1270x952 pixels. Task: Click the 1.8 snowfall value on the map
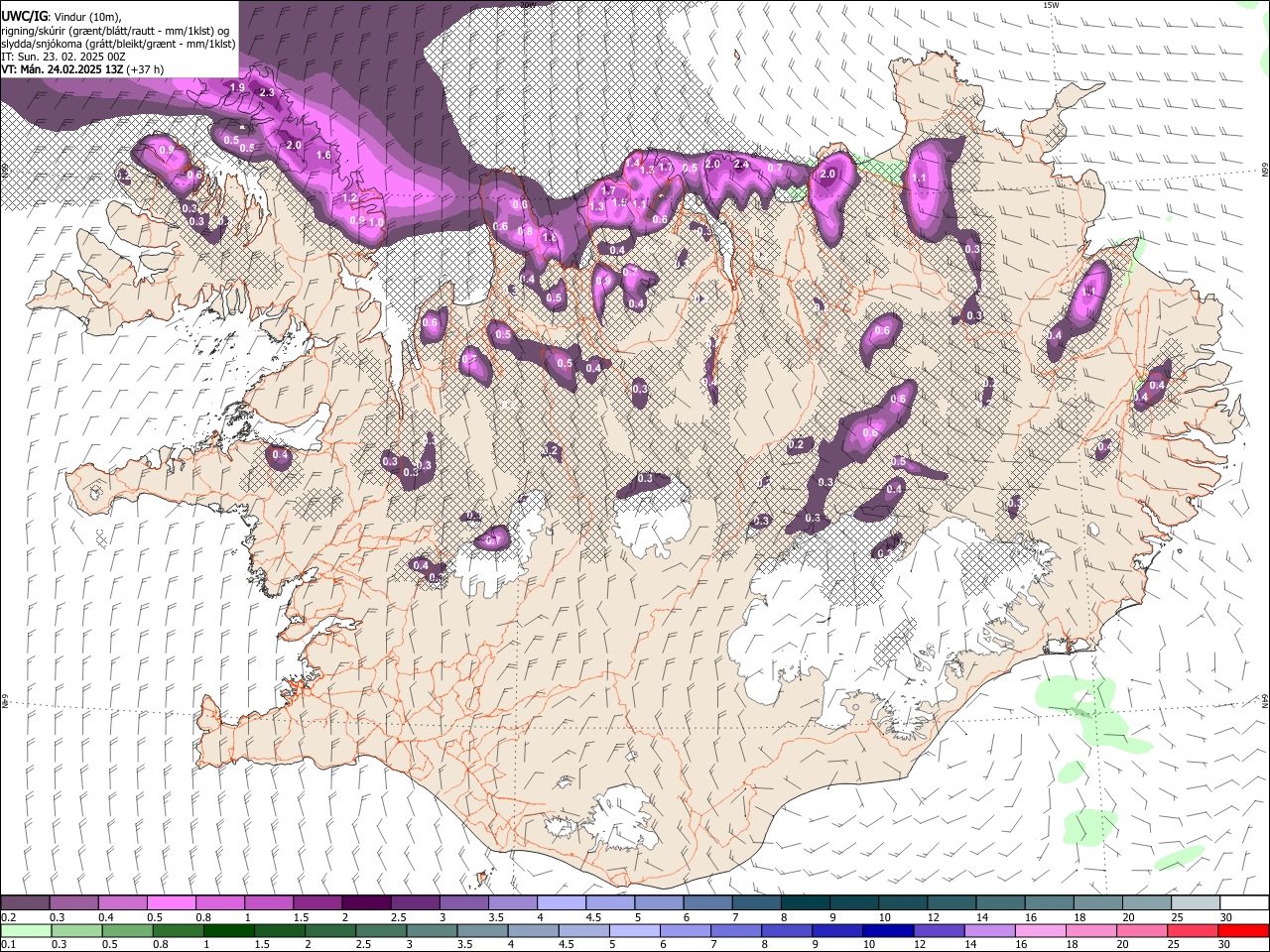click(549, 238)
